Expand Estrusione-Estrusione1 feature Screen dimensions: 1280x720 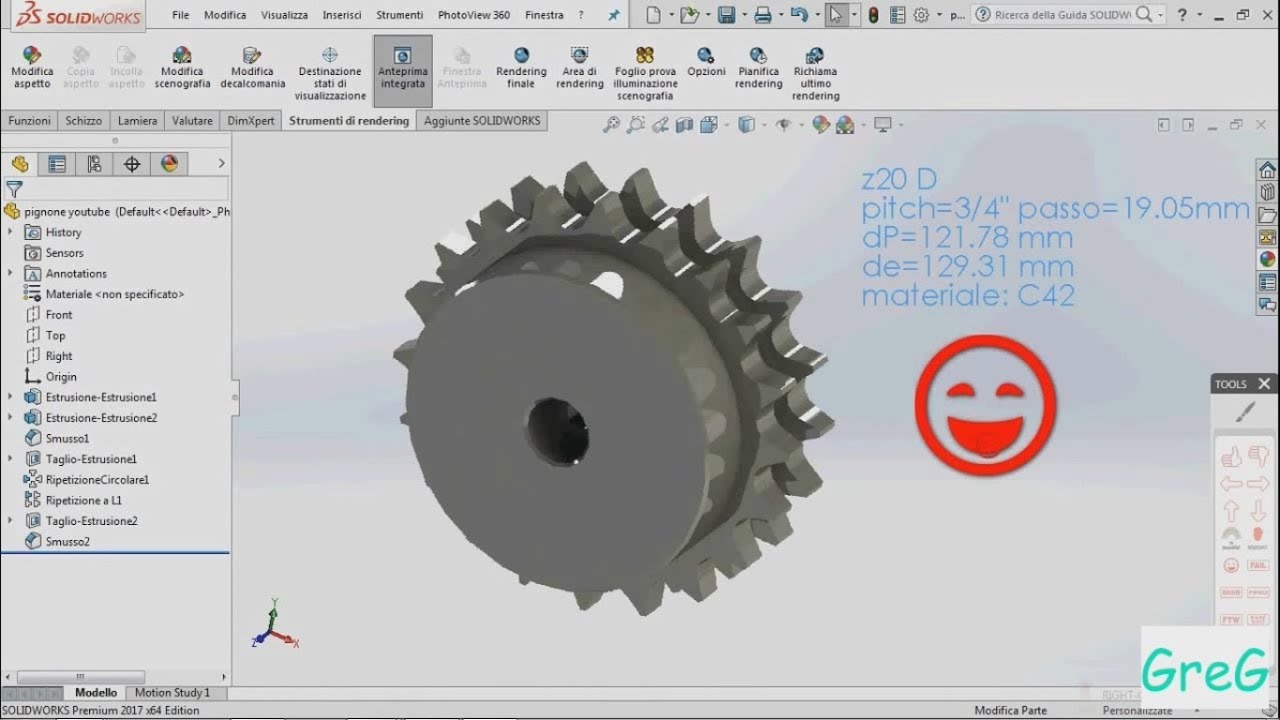[10, 397]
